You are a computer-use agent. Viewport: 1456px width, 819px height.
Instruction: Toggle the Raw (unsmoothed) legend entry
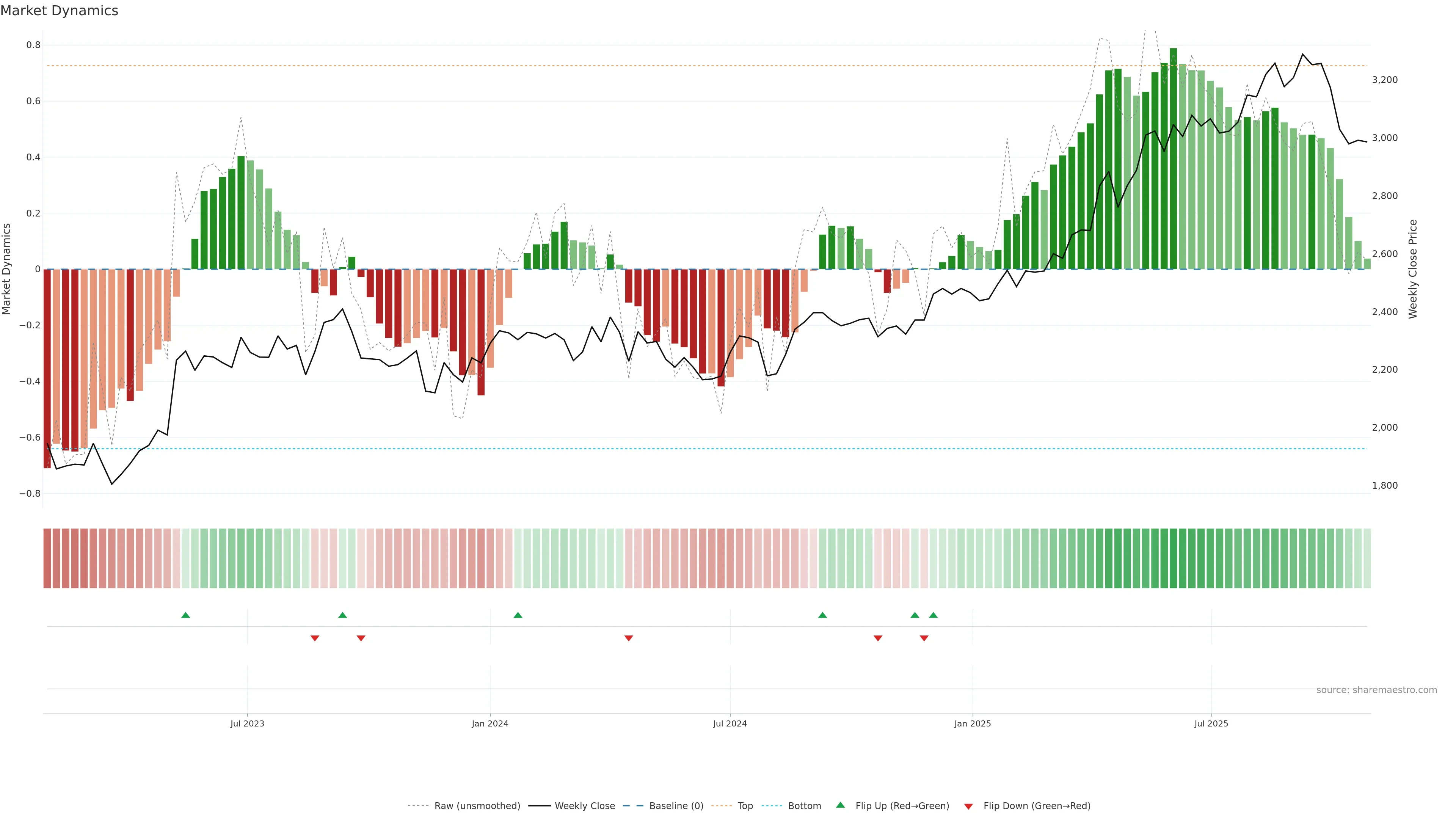pos(477,806)
